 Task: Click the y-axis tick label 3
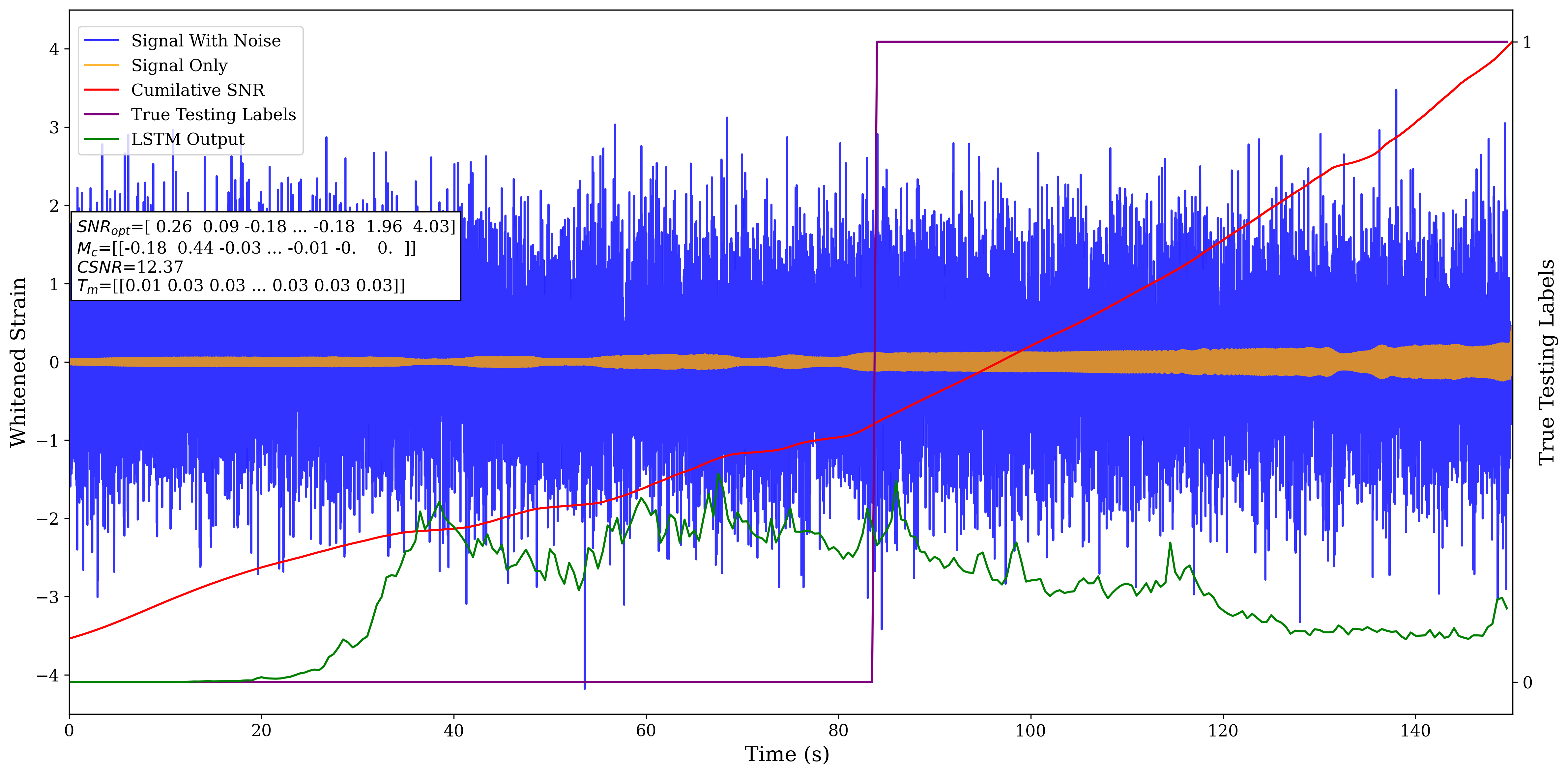tap(54, 128)
